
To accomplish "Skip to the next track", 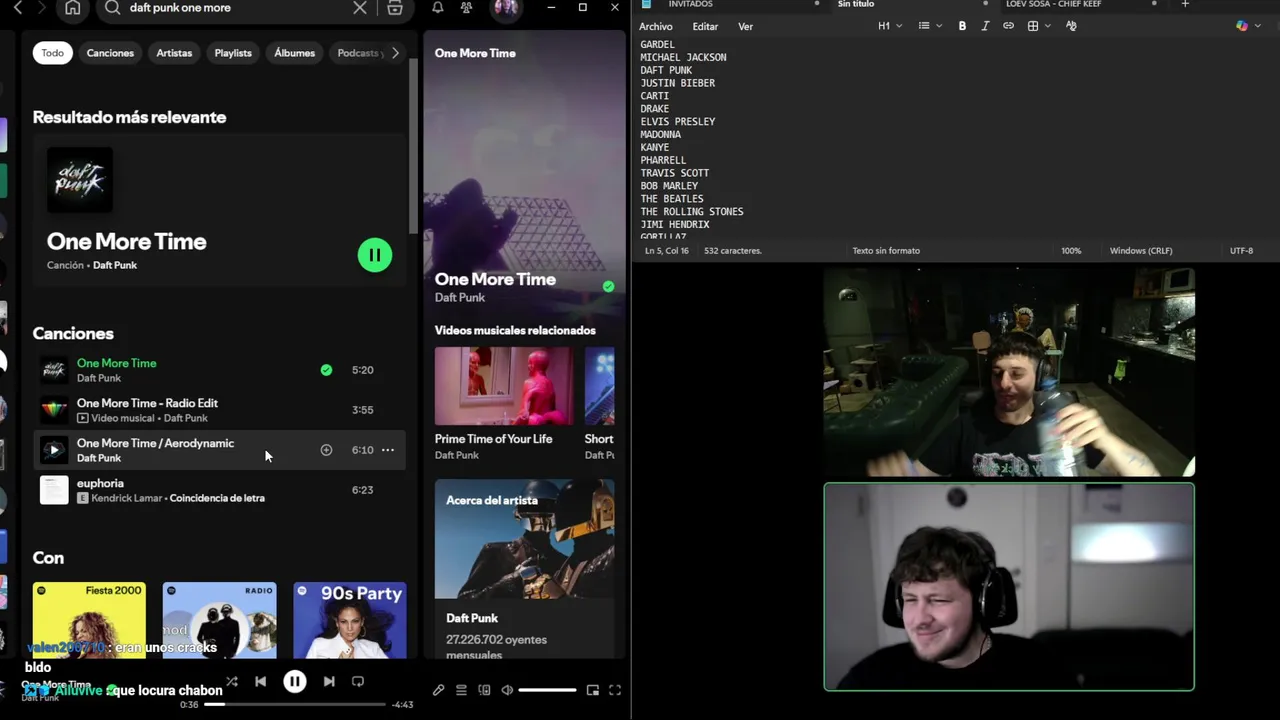I will coord(329,682).
